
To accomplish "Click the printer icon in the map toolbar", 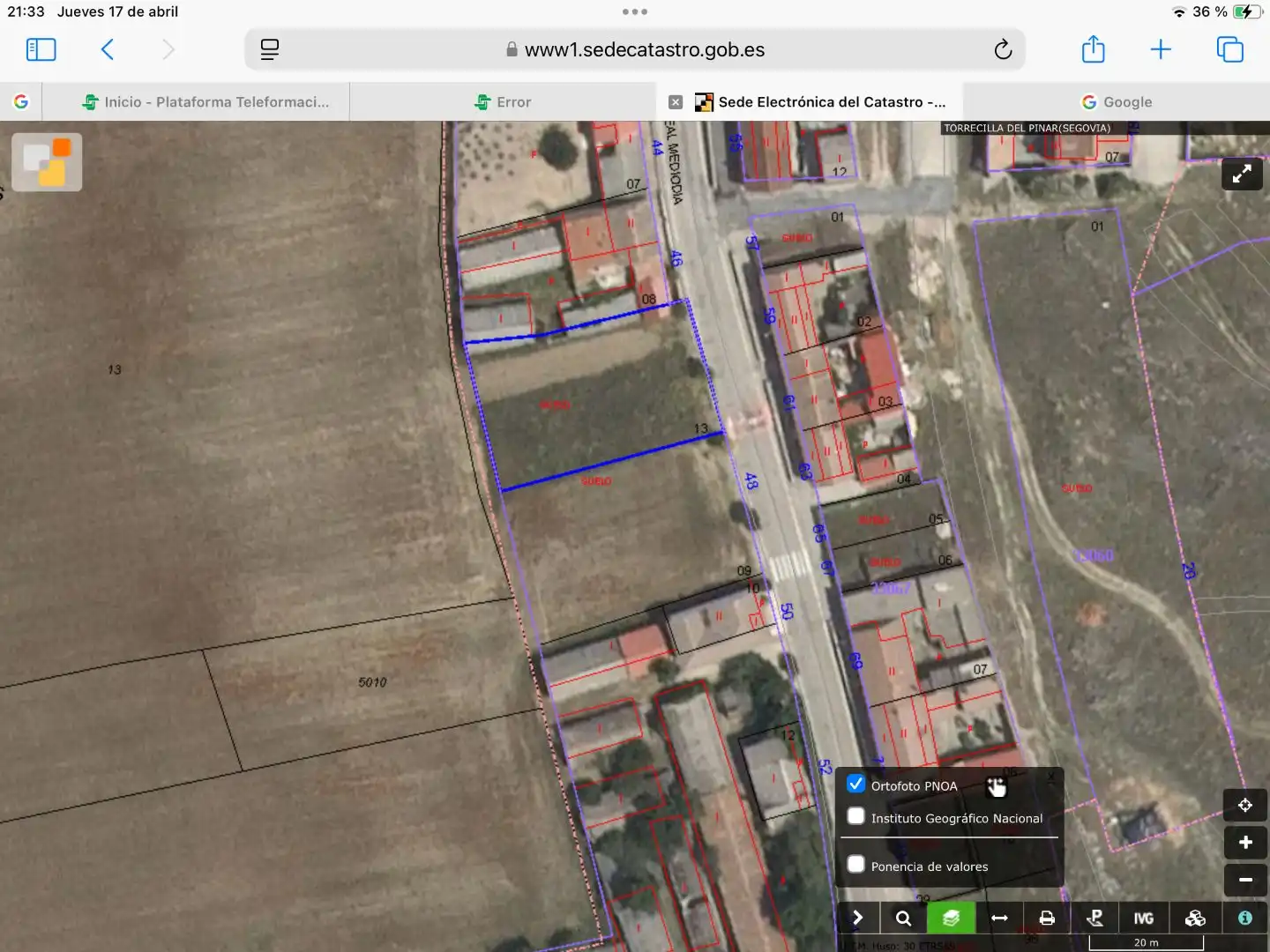I will click(x=1047, y=918).
